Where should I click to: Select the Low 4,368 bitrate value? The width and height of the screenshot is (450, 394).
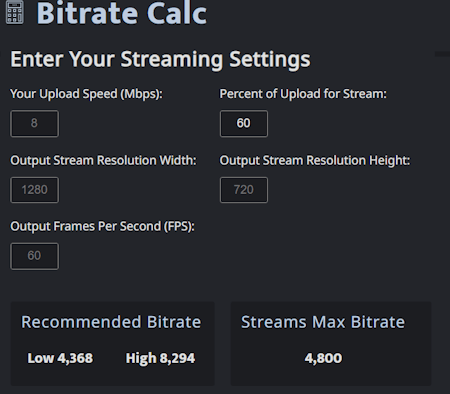tap(60, 358)
